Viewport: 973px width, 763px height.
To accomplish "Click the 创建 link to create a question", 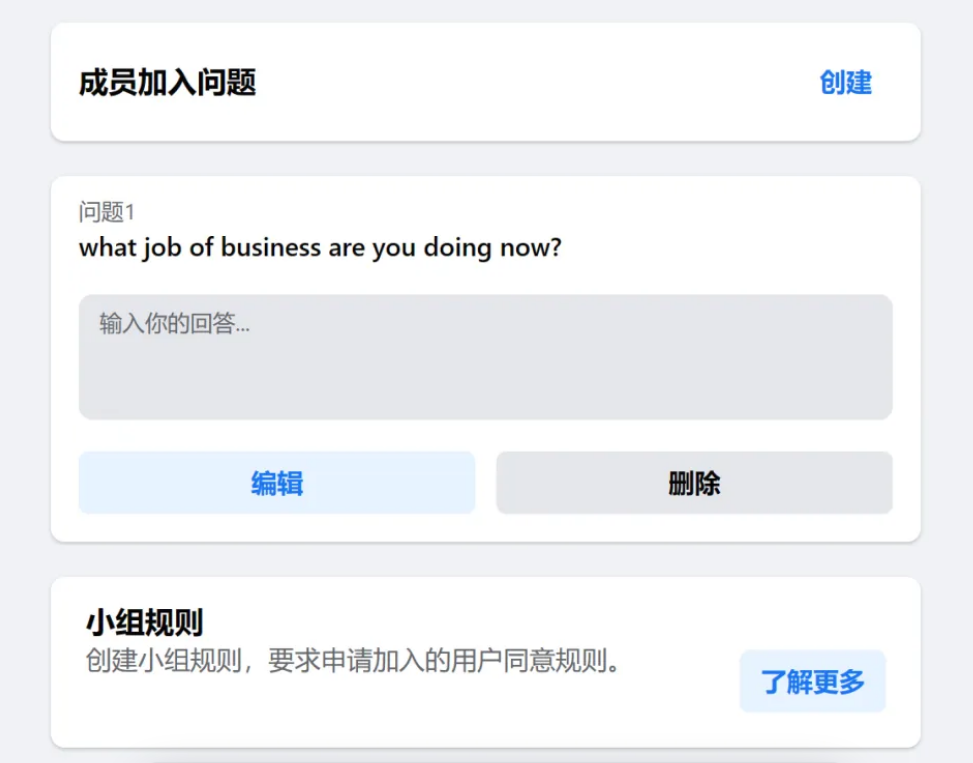I will click(845, 82).
